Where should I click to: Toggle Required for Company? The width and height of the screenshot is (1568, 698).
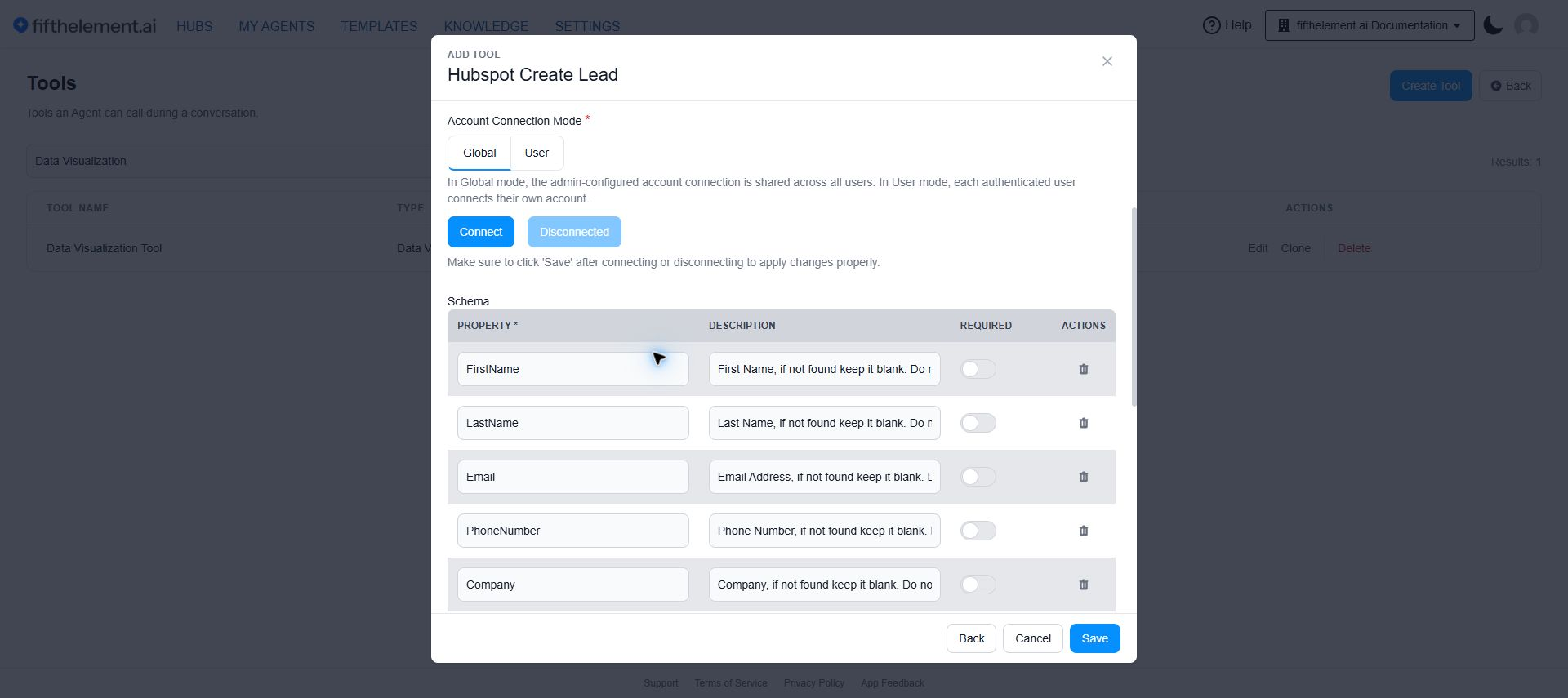coord(978,585)
